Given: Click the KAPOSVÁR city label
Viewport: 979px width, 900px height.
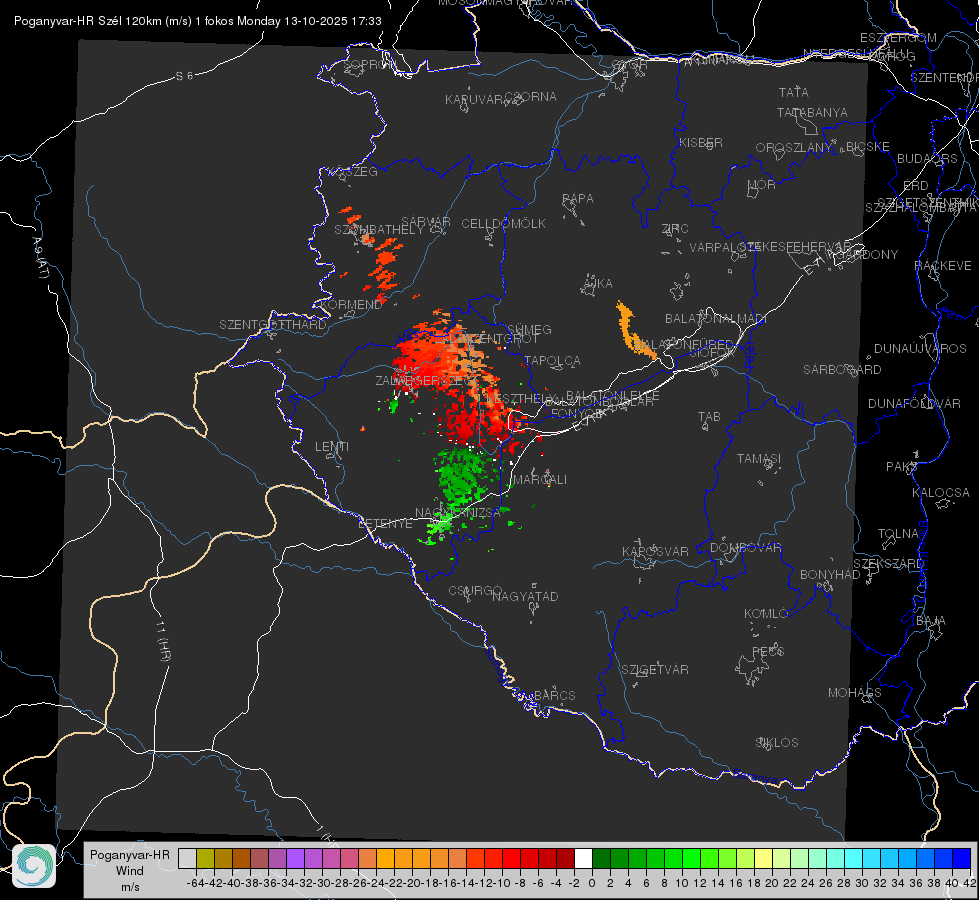Looking at the screenshot, I should pyautogui.click(x=655, y=551).
